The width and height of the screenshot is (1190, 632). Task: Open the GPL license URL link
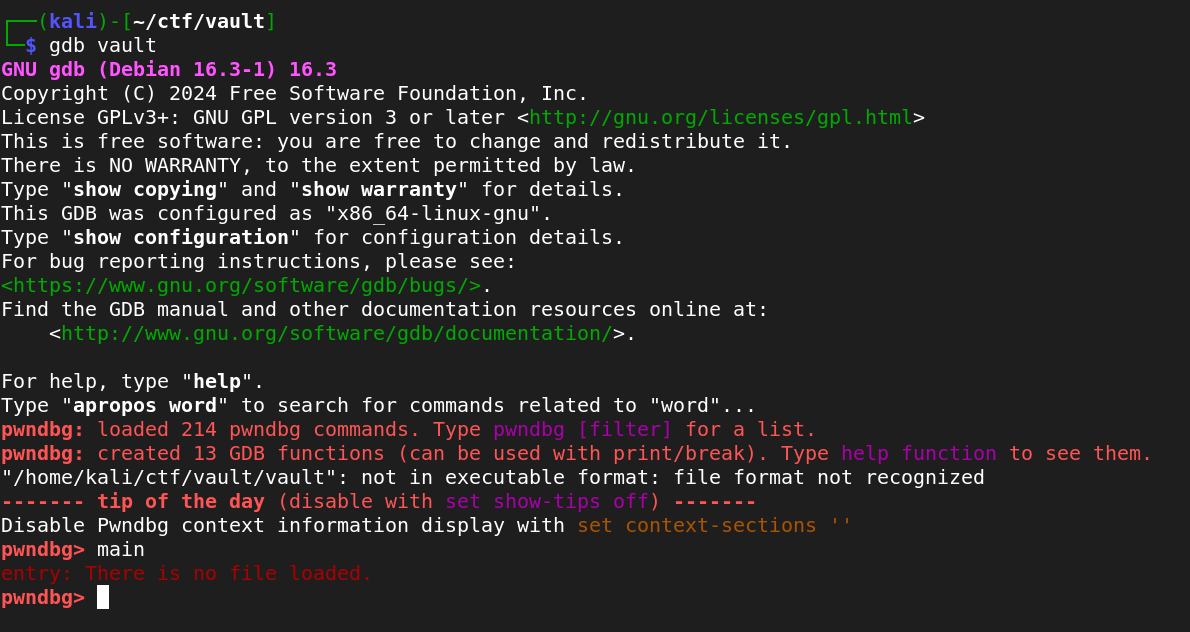point(721,117)
